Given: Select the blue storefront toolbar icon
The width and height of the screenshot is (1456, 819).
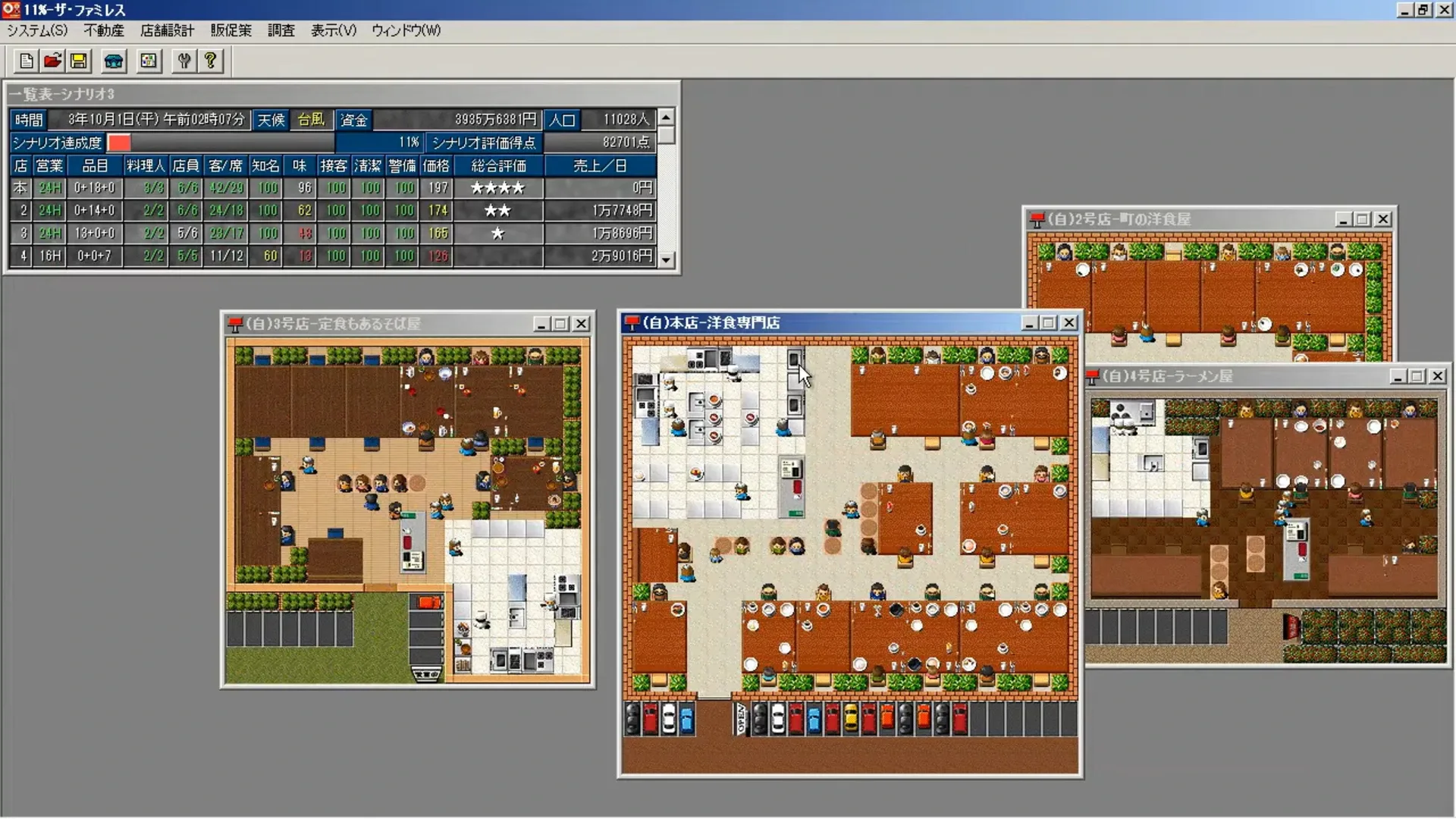Looking at the screenshot, I should (x=113, y=61).
